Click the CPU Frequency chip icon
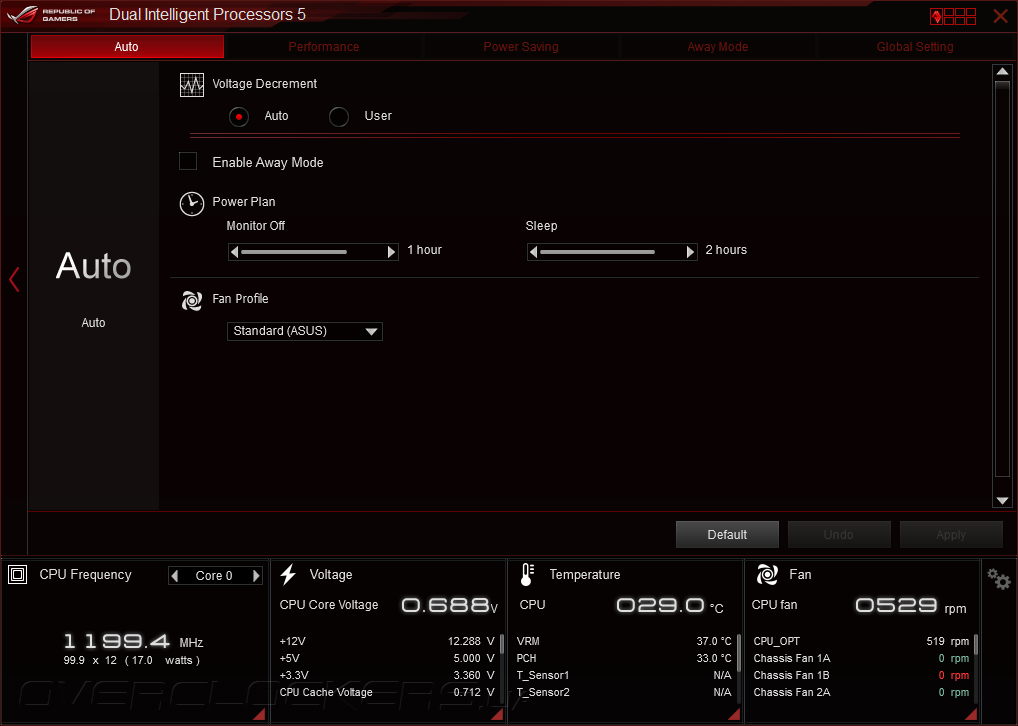The image size is (1018, 726). click(18, 574)
